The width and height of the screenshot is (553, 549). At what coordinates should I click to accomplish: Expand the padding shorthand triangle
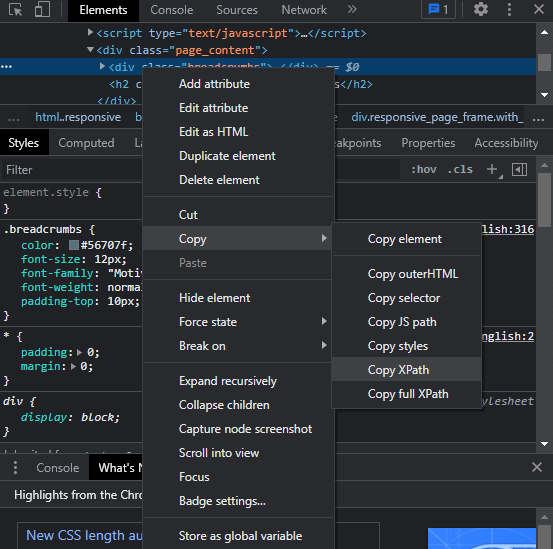click(x=79, y=352)
